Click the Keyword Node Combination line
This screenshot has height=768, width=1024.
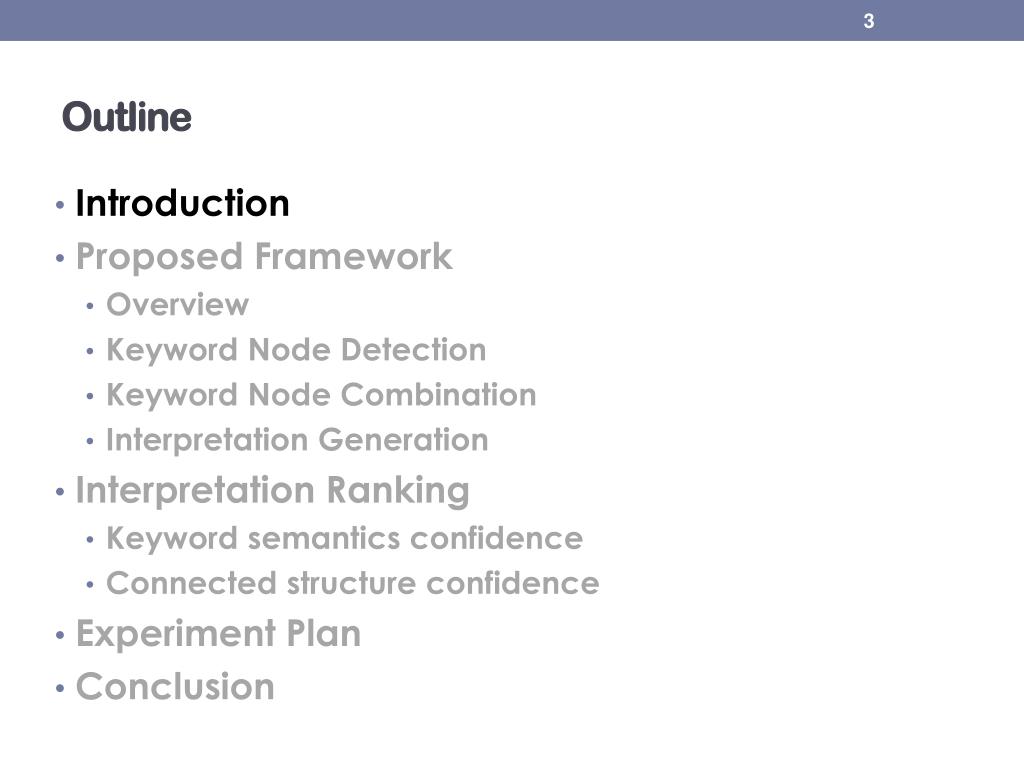(x=321, y=396)
